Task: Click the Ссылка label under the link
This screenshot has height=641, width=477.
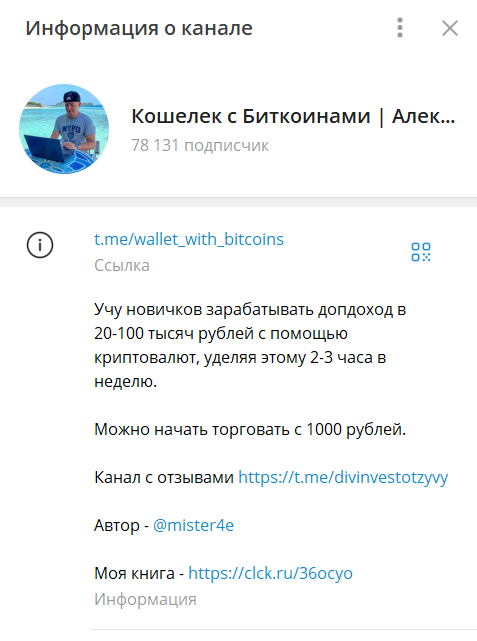Action: pyautogui.click(x=122, y=266)
